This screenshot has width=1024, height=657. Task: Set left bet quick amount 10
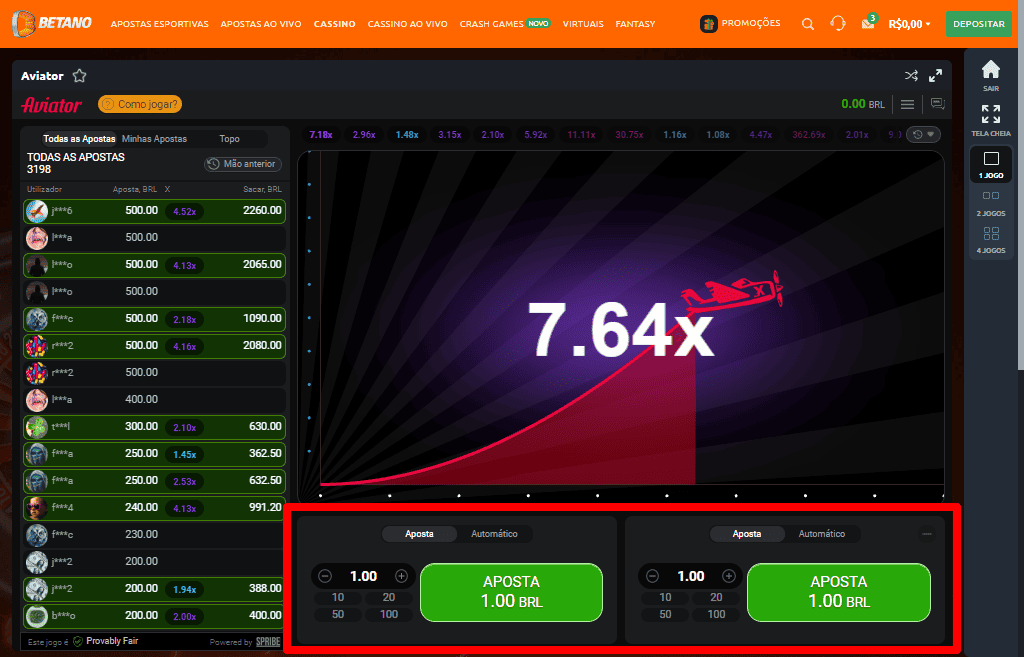(338, 597)
